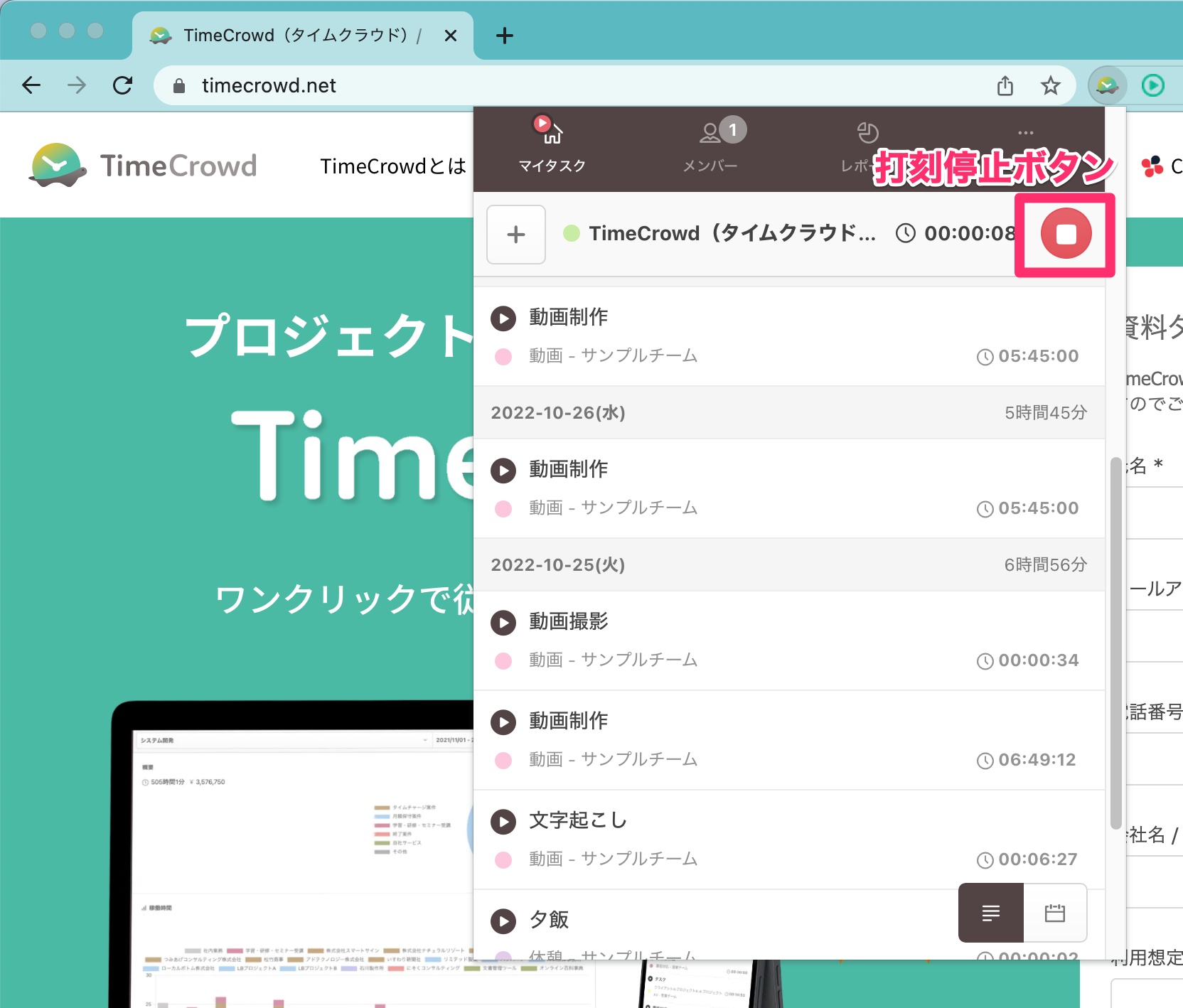Open the TimeCrowdとは navigation menu item
Image resolution: width=1183 pixels, height=1008 pixels.
click(x=393, y=166)
